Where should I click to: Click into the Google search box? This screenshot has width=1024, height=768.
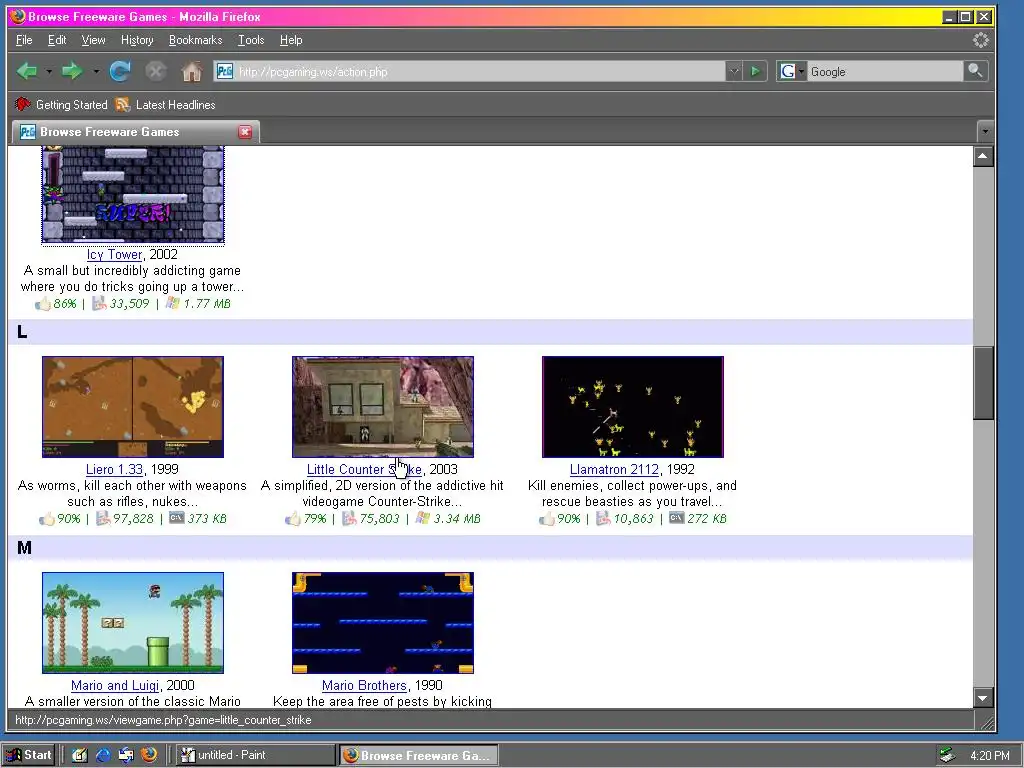(885, 71)
